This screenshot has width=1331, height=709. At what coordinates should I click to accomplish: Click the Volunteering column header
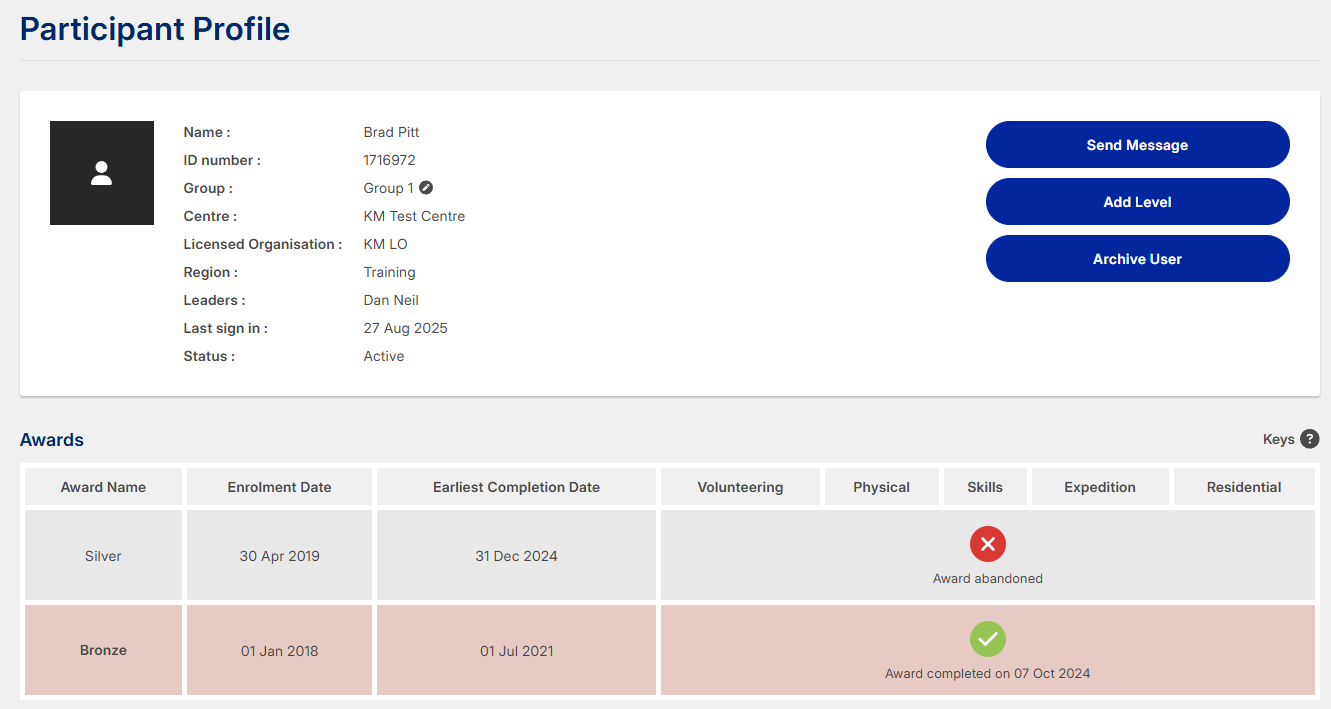[740, 487]
